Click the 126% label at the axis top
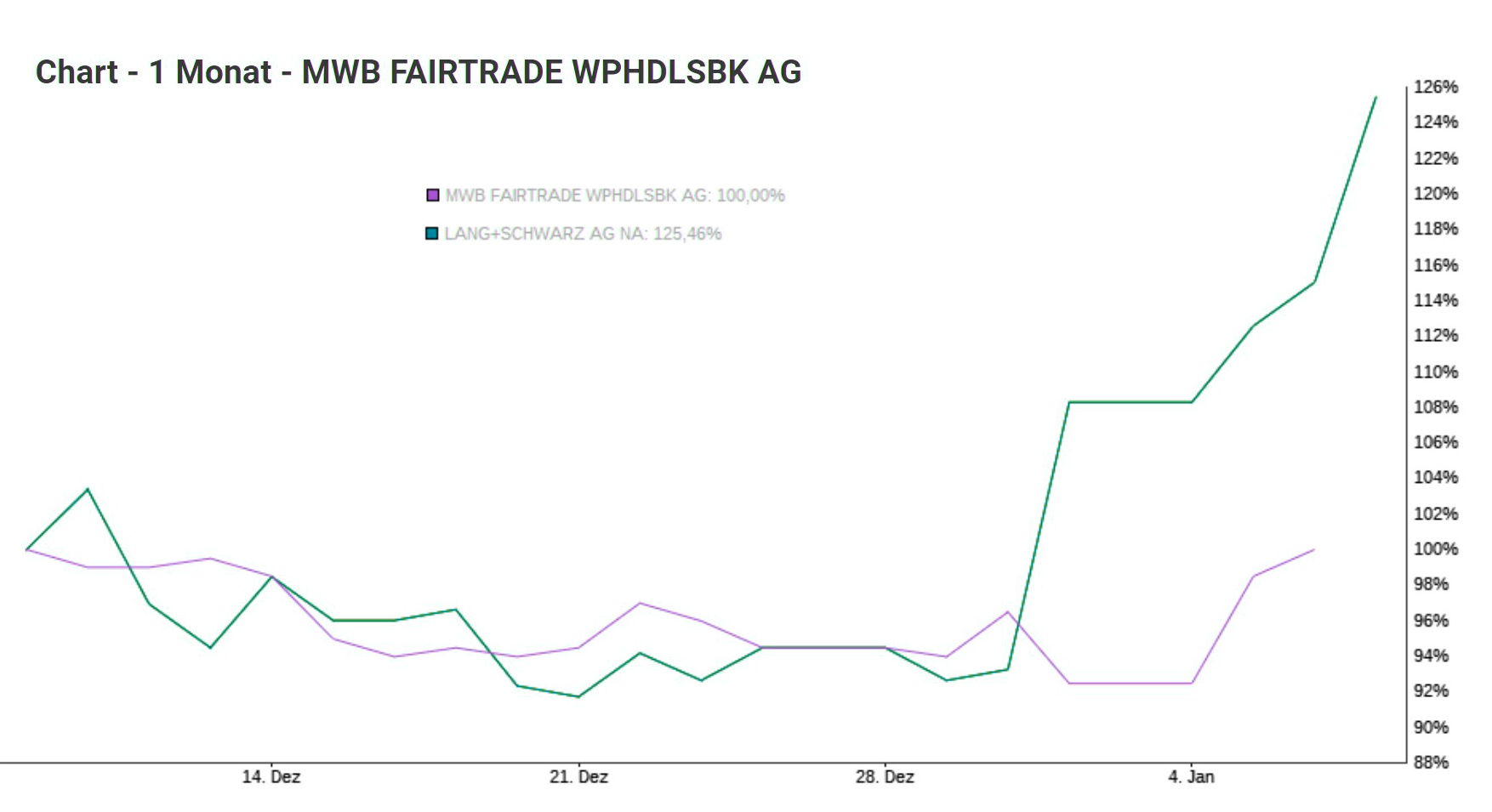Image resolution: width=1492 pixels, height=812 pixels. coord(1436,85)
